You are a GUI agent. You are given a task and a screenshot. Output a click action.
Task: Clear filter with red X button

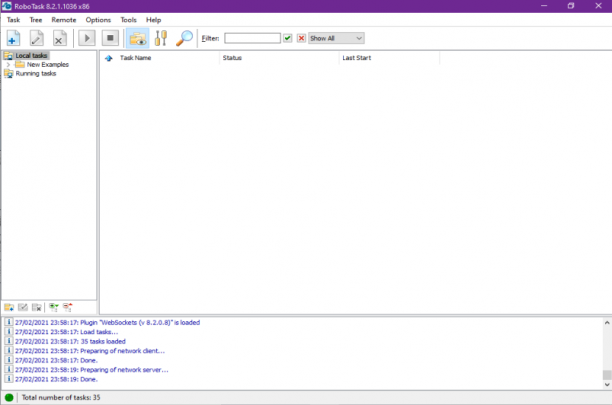(301, 38)
